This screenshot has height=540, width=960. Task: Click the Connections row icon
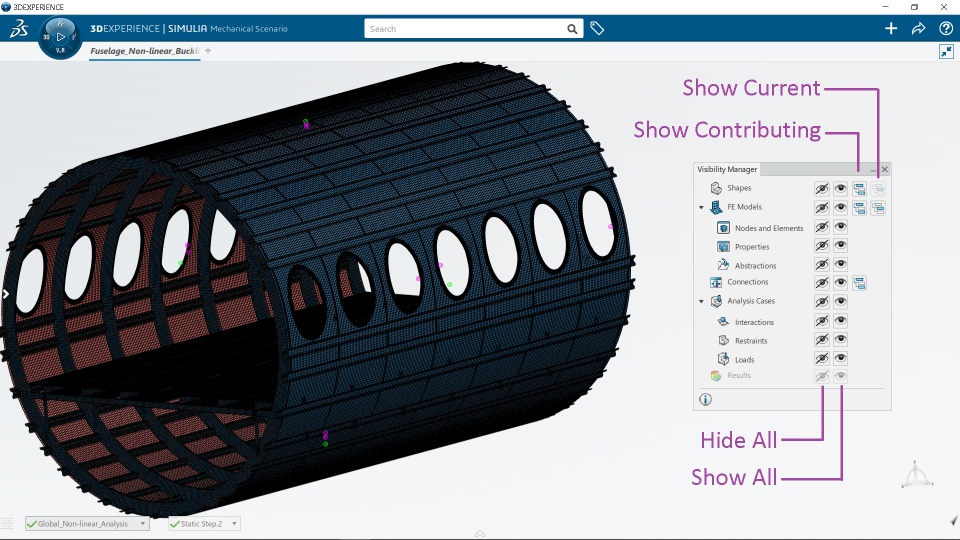click(716, 282)
